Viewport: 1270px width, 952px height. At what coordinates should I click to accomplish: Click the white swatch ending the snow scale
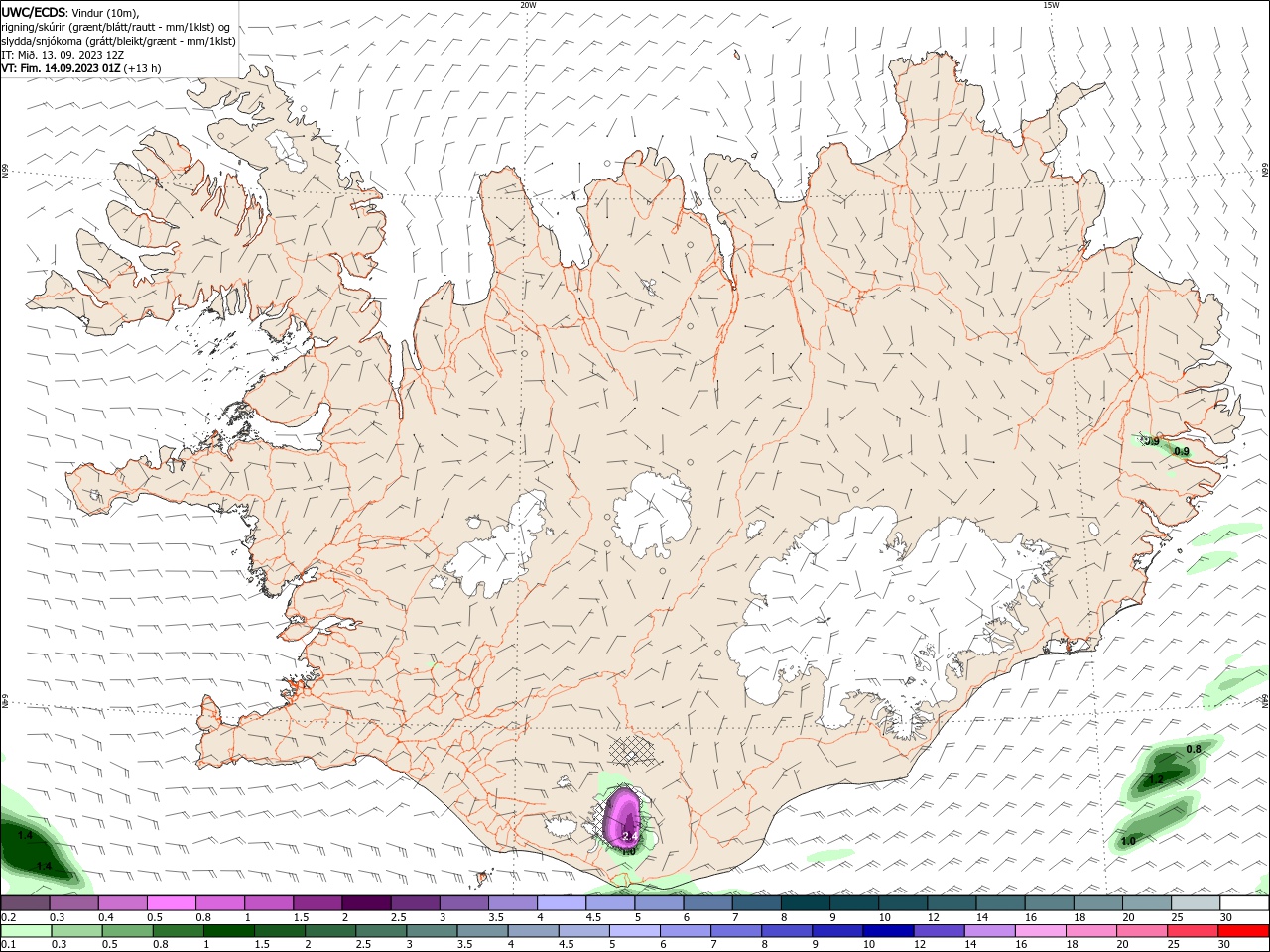tap(1243, 903)
